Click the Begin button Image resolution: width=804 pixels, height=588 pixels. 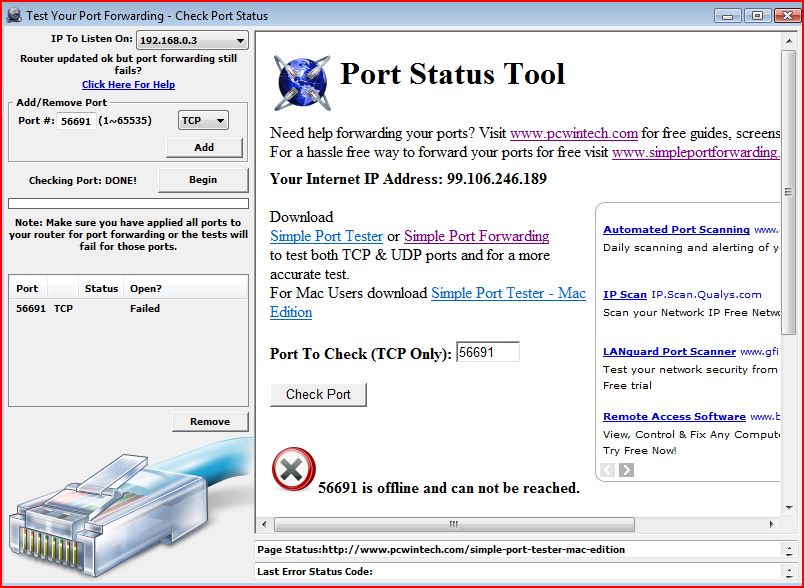pos(203,180)
